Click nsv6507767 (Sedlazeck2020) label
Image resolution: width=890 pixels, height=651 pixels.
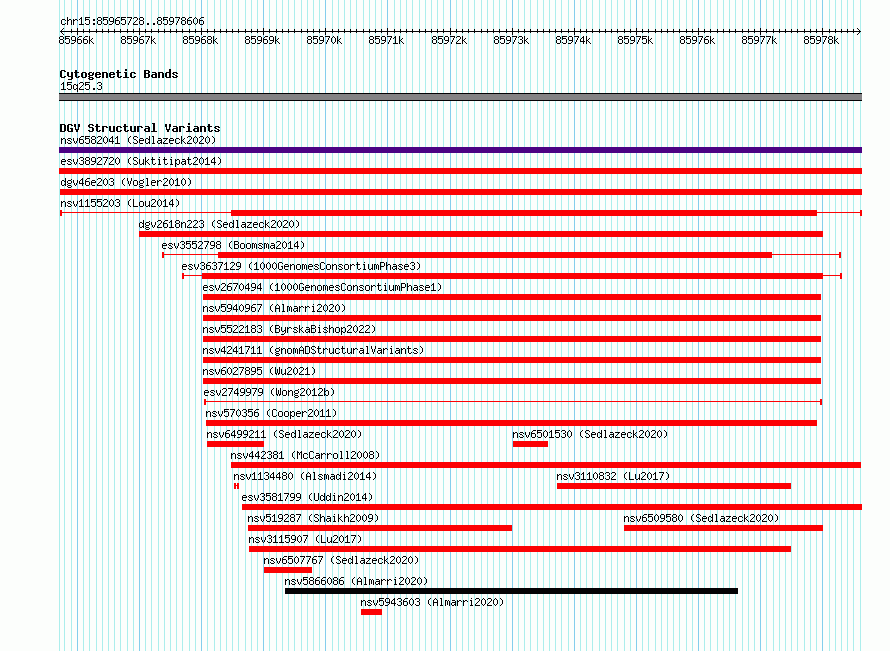click(x=341, y=560)
